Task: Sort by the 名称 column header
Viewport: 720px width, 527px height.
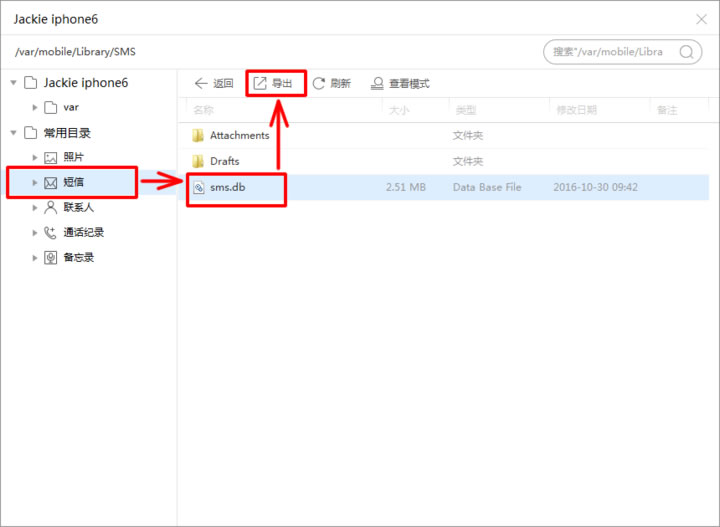Action: 203,110
